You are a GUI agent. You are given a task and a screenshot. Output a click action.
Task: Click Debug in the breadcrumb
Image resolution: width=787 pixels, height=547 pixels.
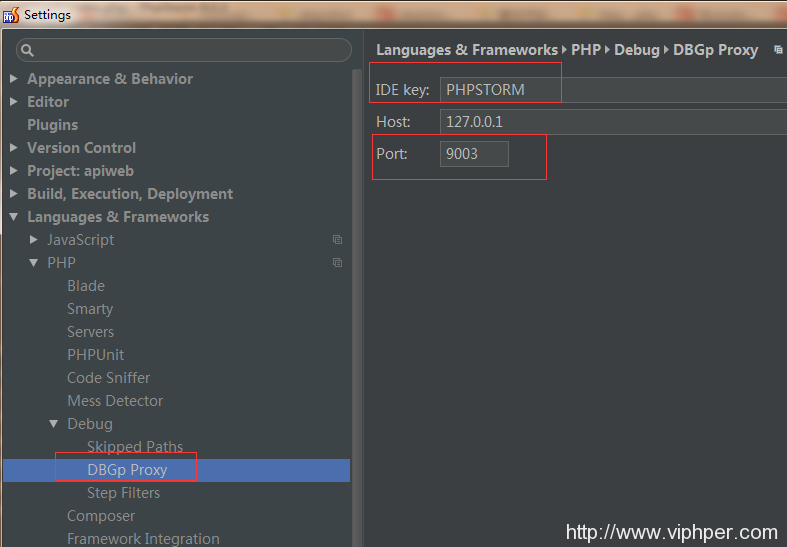click(x=637, y=50)
